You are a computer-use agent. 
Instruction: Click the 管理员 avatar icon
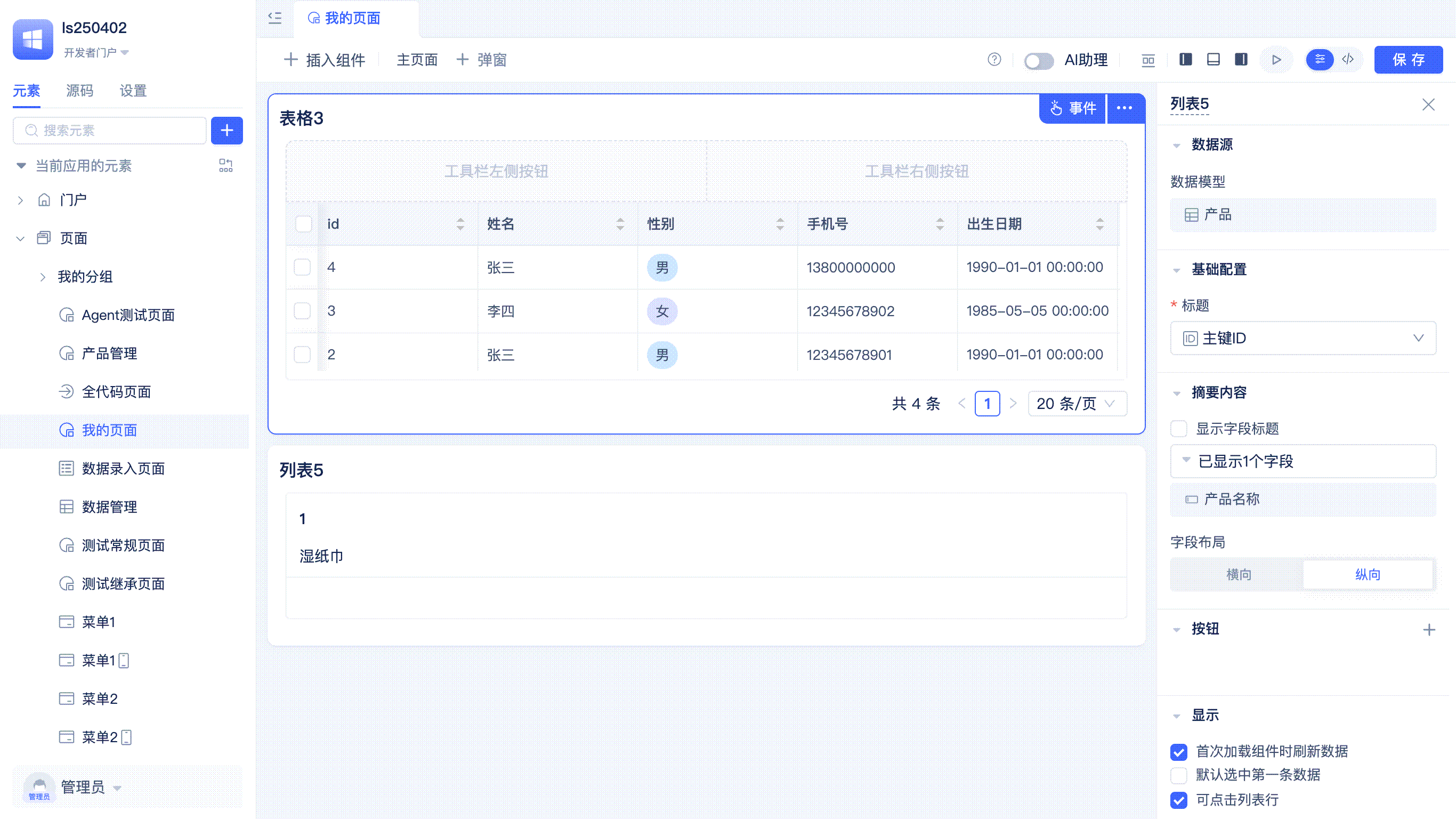point(39,787)
